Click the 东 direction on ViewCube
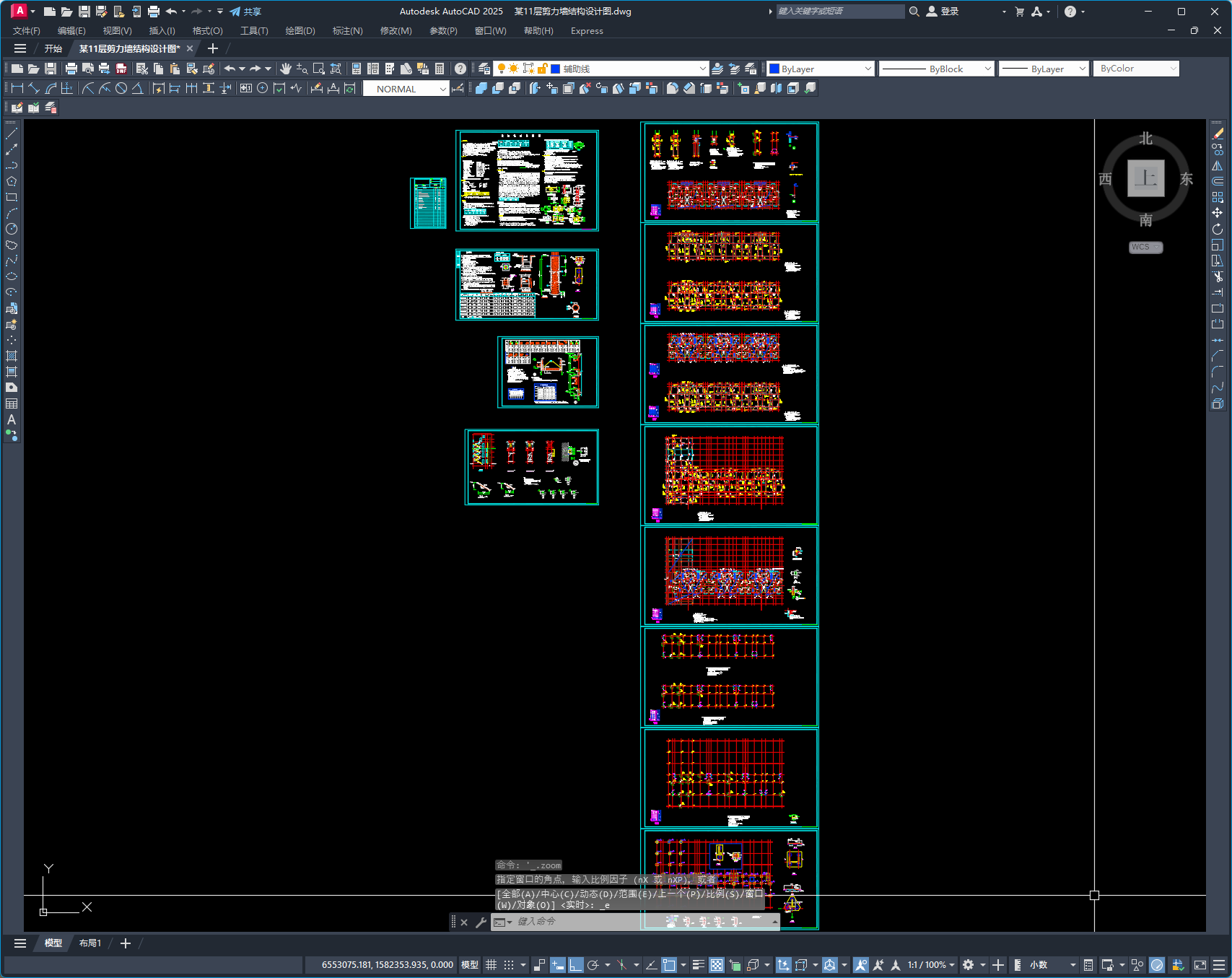 click(1187, 179)
